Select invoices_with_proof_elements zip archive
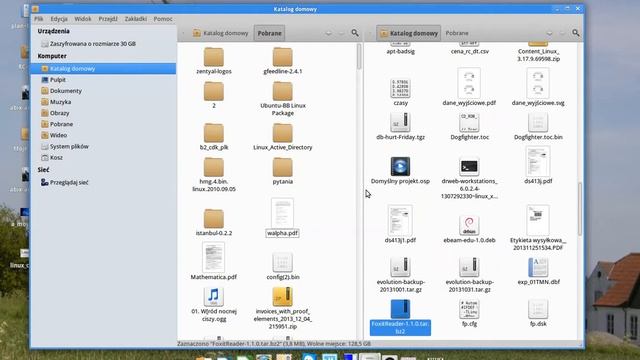This screenshot has width=640, height=360. point(282,297)
